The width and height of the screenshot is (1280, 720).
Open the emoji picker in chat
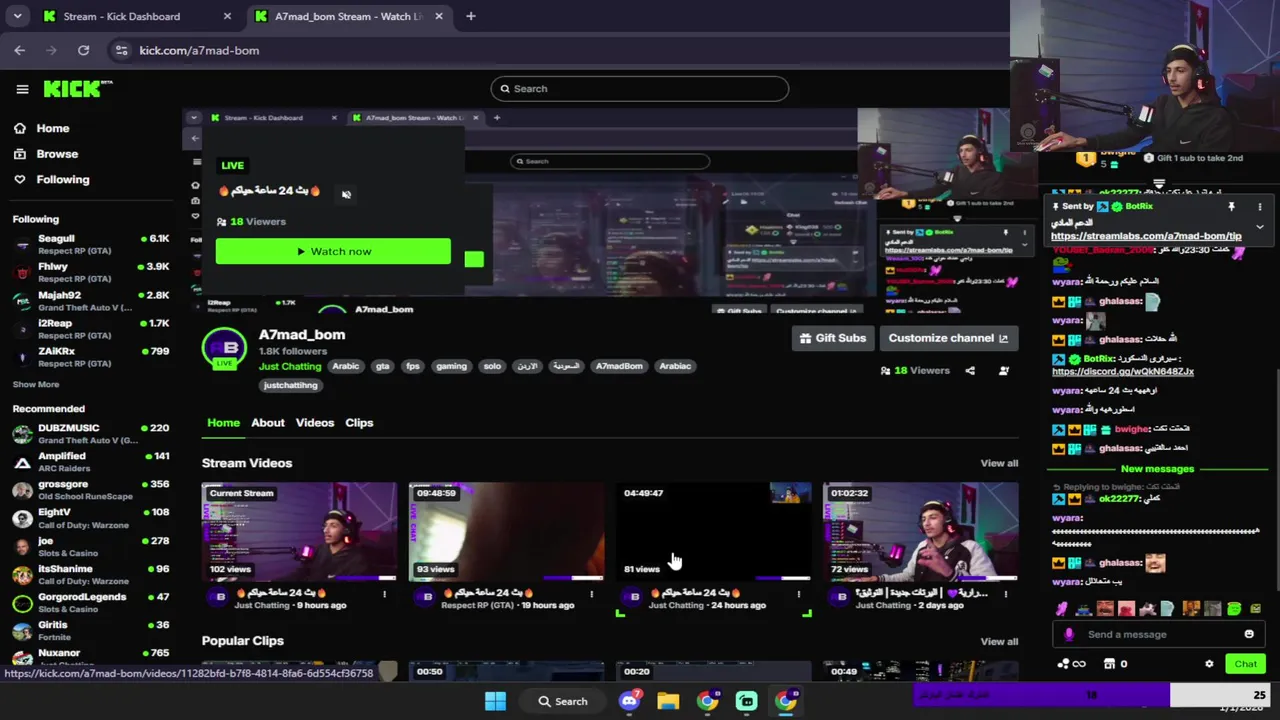tap(1249, 634)
